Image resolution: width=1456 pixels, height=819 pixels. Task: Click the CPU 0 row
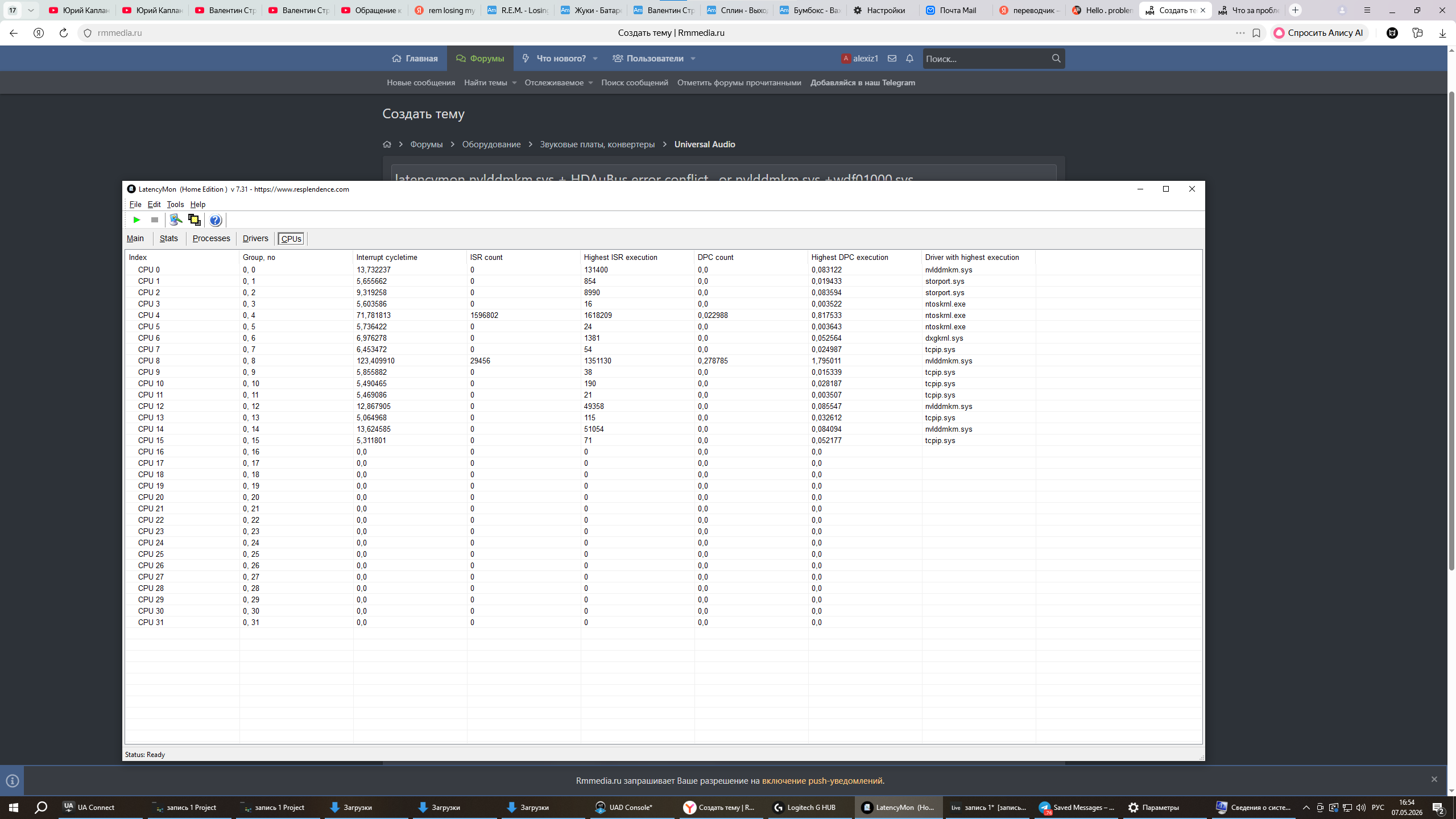tap(663, 270)
